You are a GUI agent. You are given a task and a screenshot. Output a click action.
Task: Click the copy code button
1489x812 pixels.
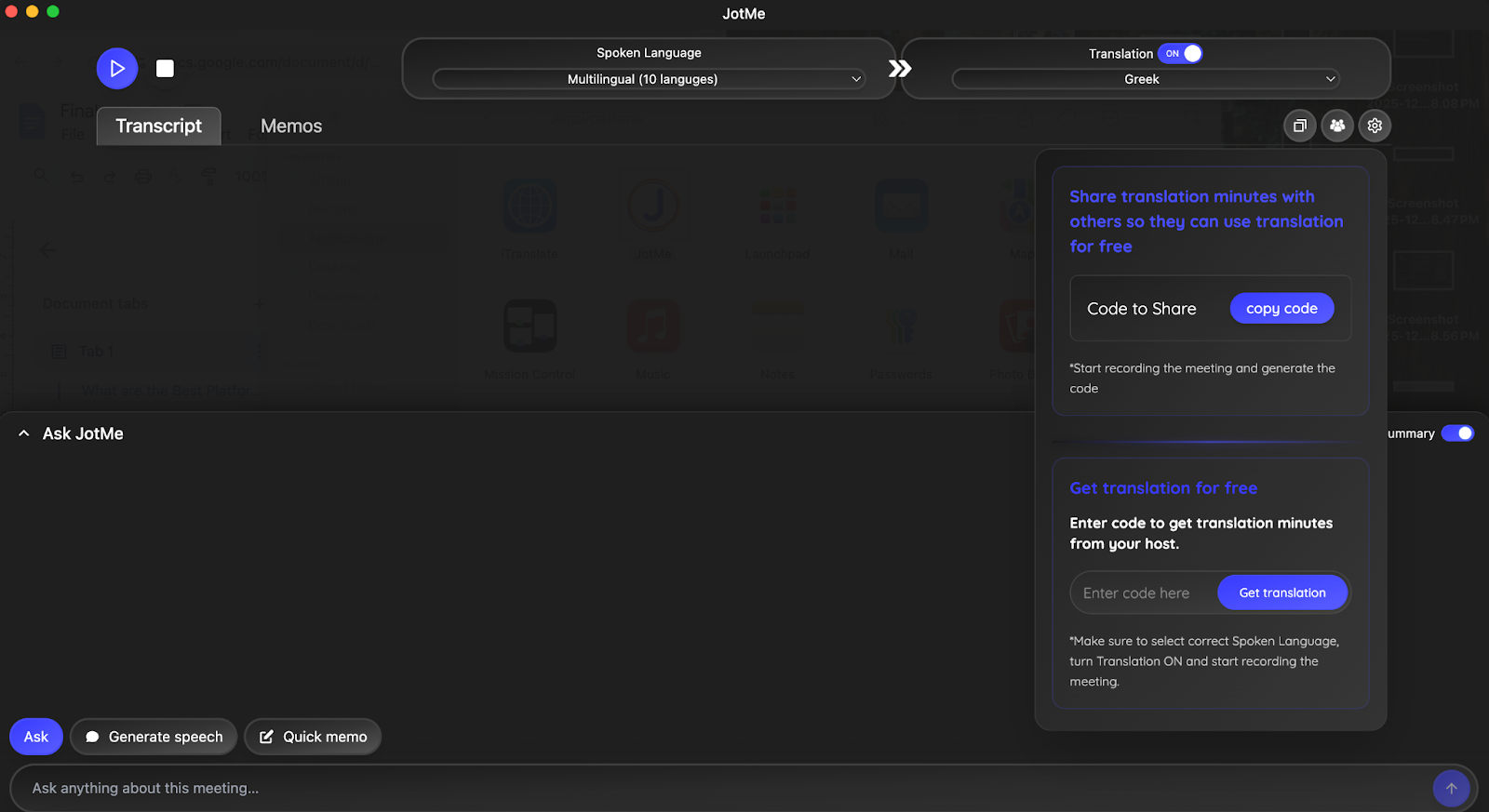tap(1281, 308)
